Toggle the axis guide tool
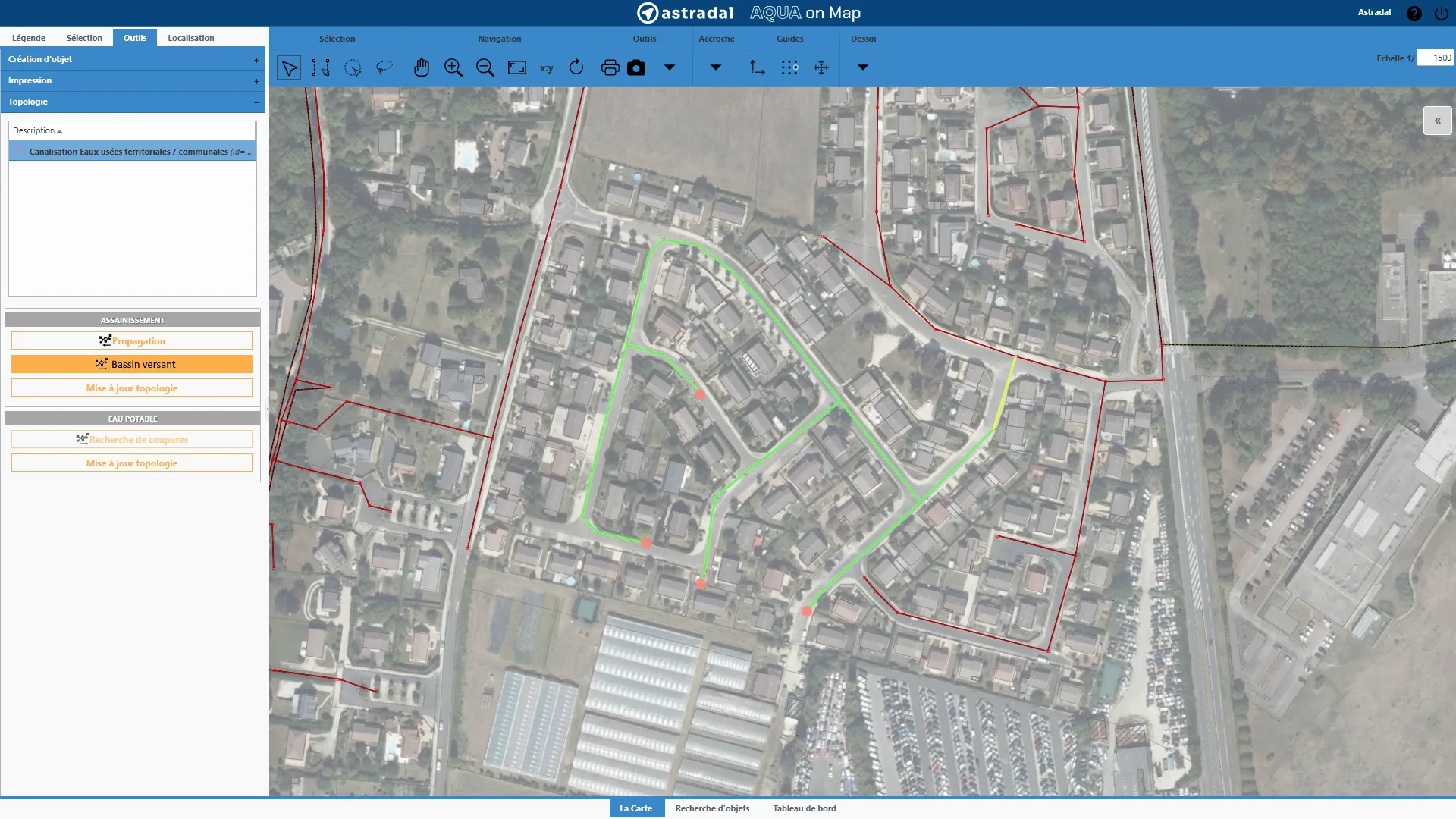Viewport: 1456px width, 819px height. [758, 67]
